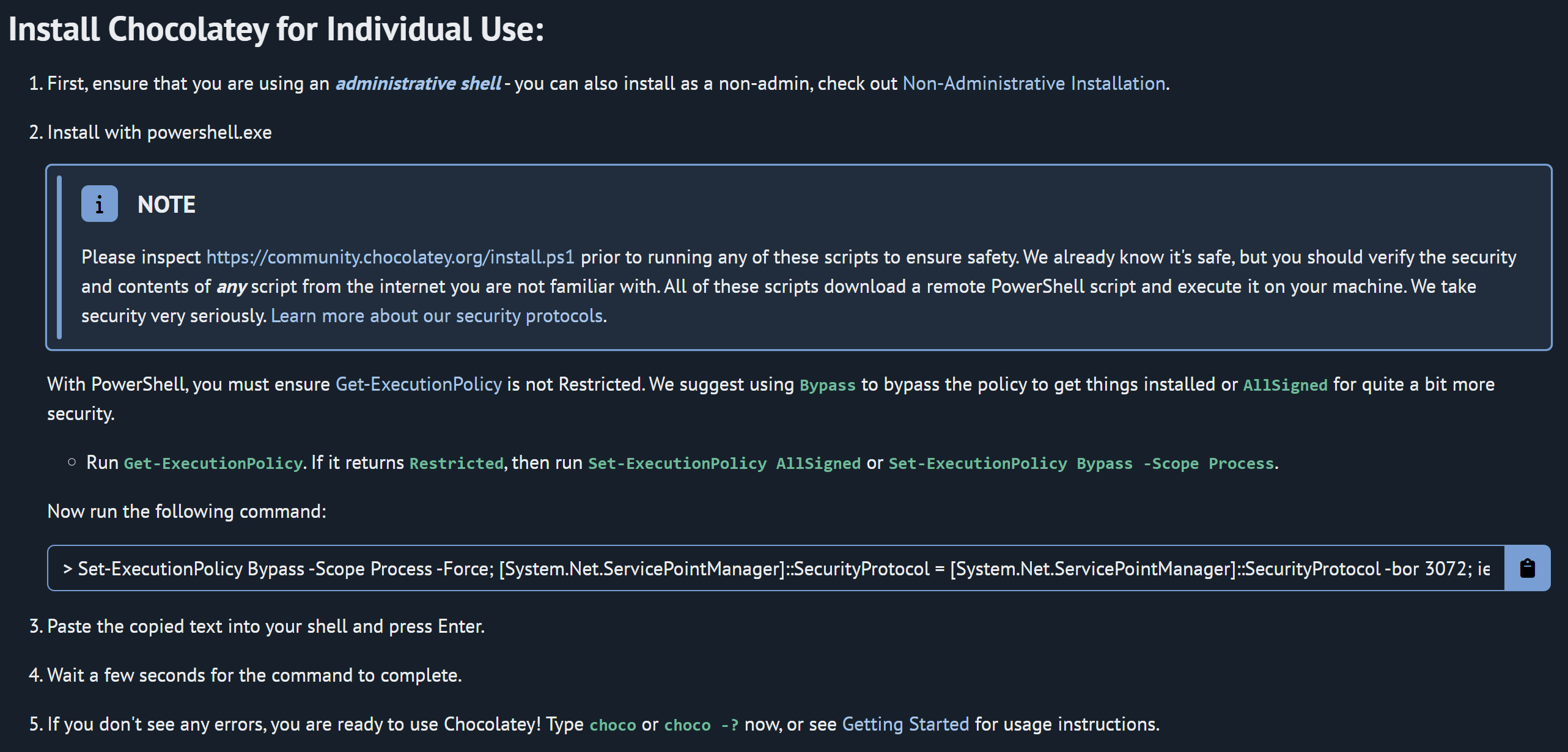Click the green Bypass inline code word
Screen dimensions: 1568x752
coord(827,385)
